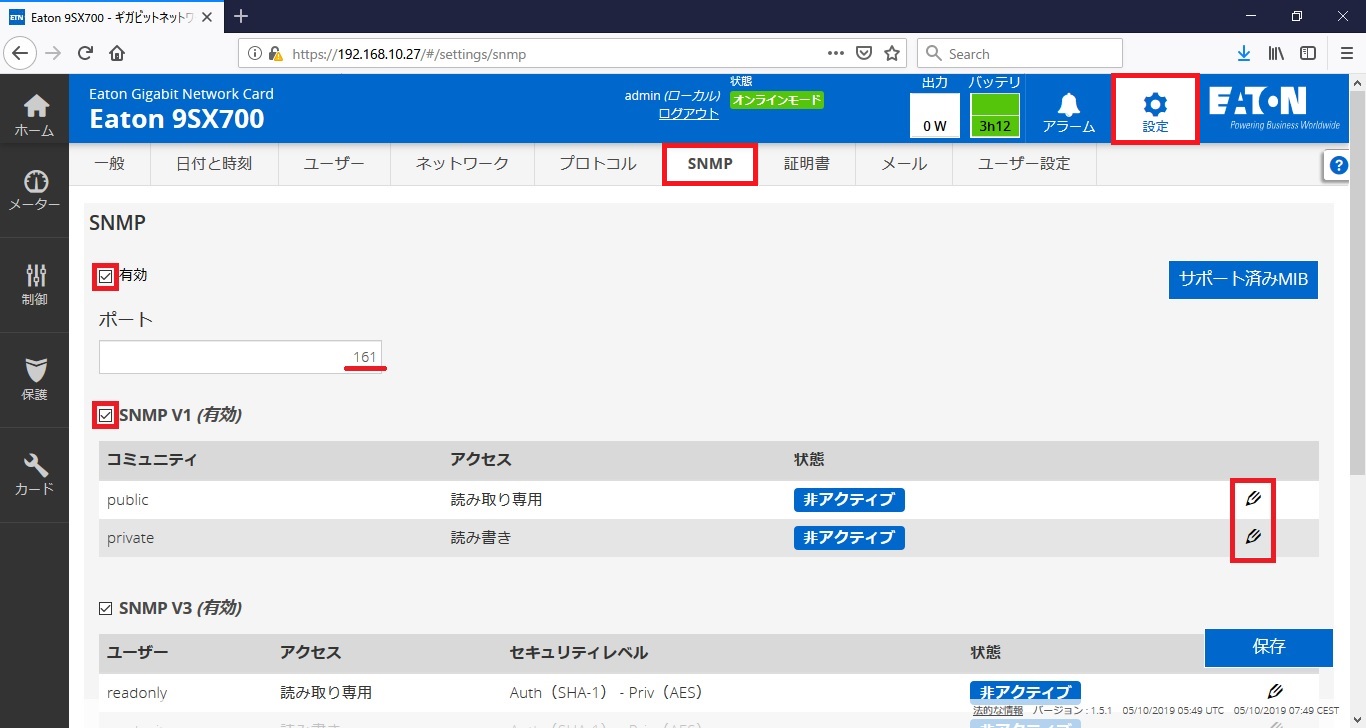Image resolution: width=1366 pixels, height=728 pixels.
Task: Edit the readonly SNMP V3 user pencil icon
Action: pyautogui.click(x=1274, y=691)
